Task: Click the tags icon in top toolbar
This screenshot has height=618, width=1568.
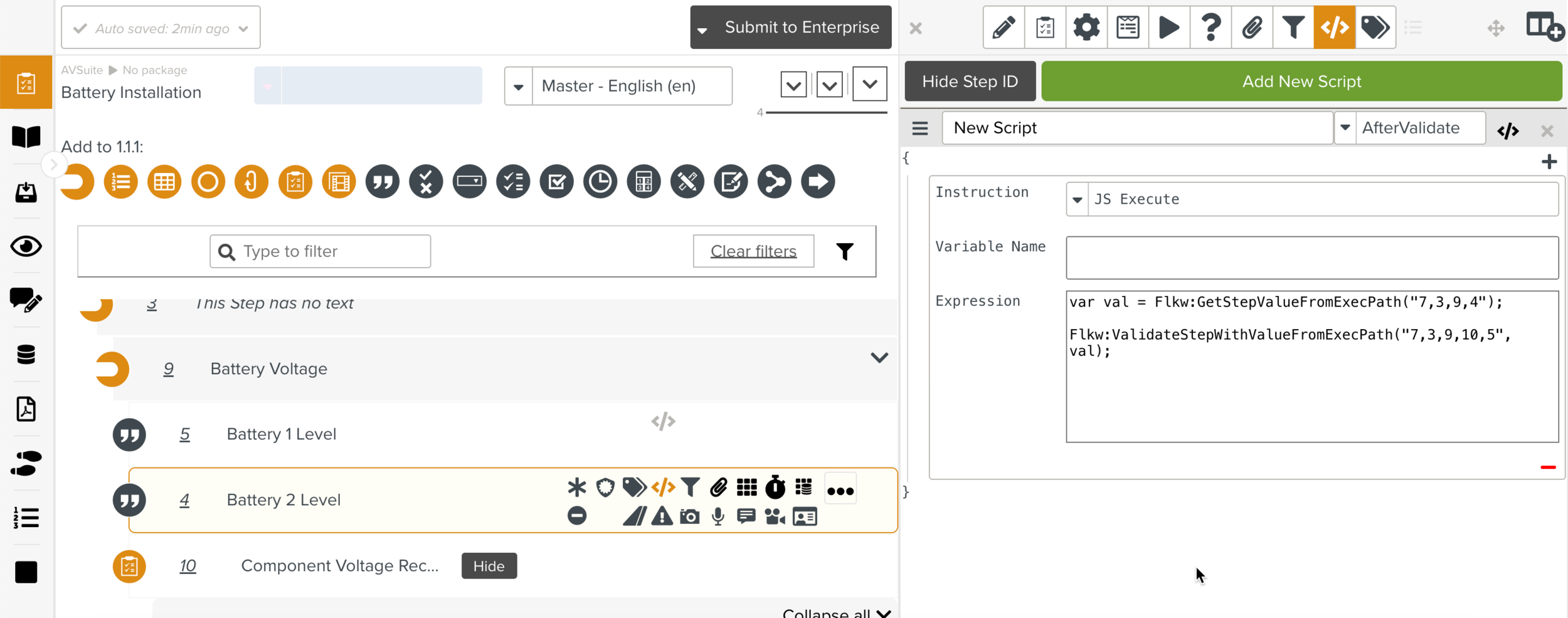Action: tap(1375, 28)
